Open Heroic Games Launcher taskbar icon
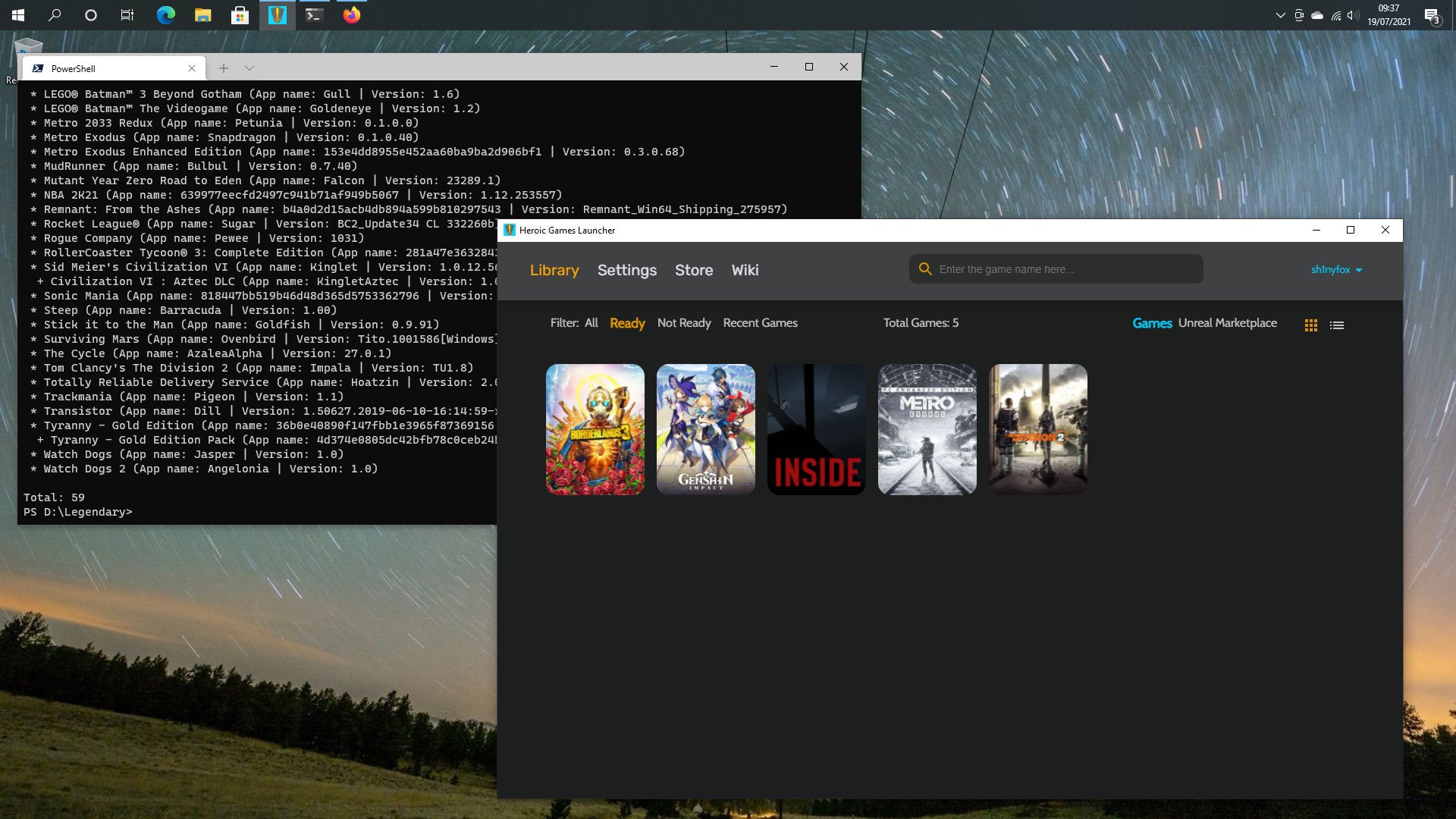The width and height of the screenshot is (1456, 819). (278, 15)
